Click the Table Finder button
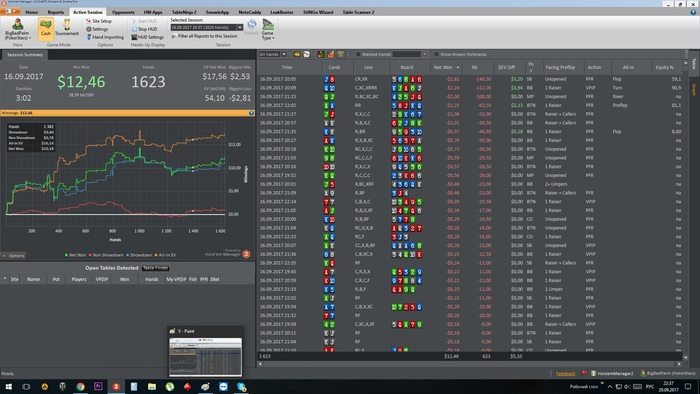Viewport: 700px width, 394px height. pyautogui.click(x=155, y=268)
